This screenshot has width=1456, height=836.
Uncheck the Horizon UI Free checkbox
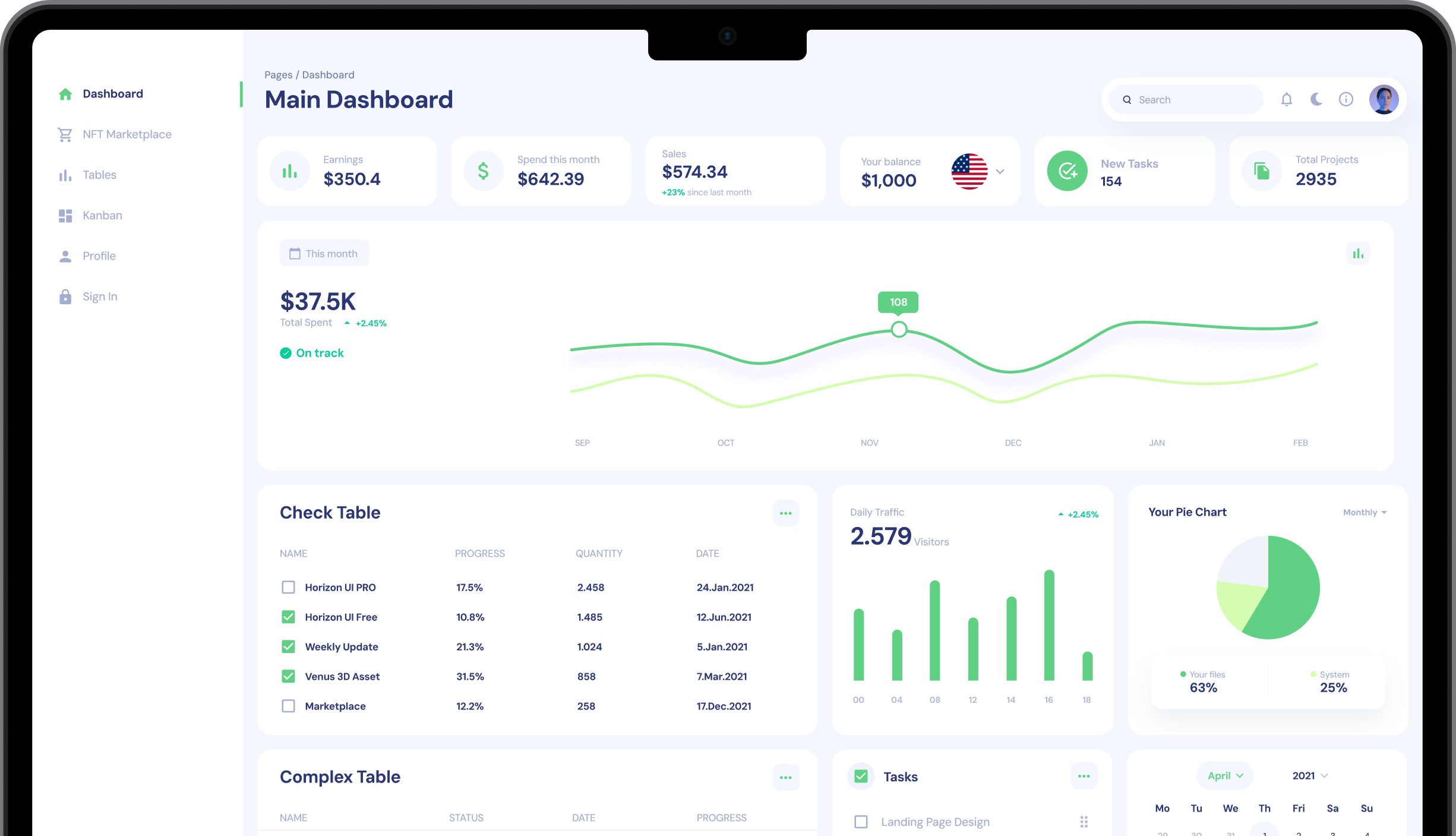288,617
